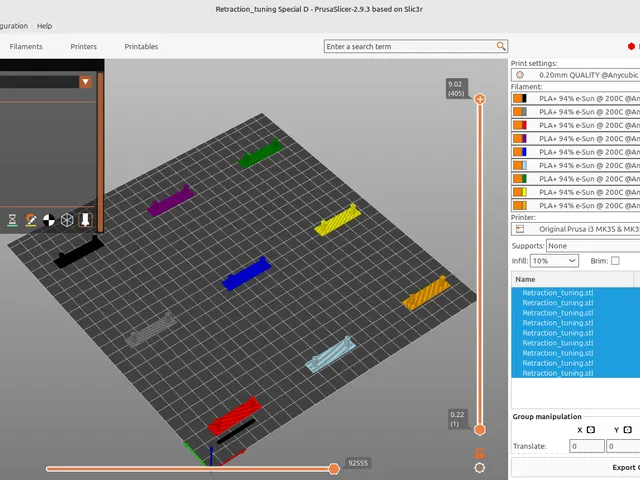Click the lock icon under layer slider
This screenshot has height=480, width=640.
coord(480,453)
